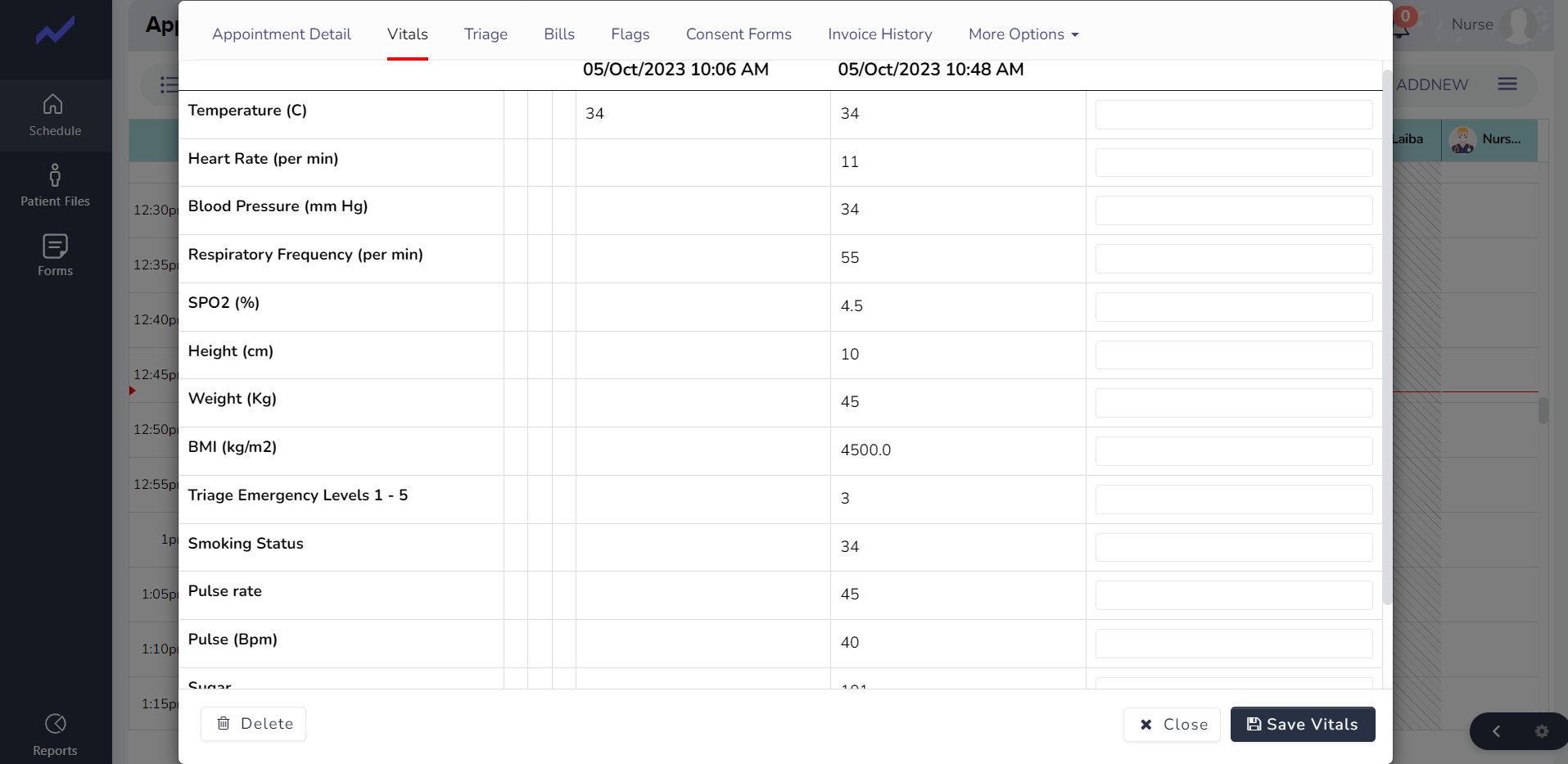Image resolution: width=1568 pixels, height=764 pixels.
Task: Click the schedule page scrollbar on right edge
Action: 1543,410
